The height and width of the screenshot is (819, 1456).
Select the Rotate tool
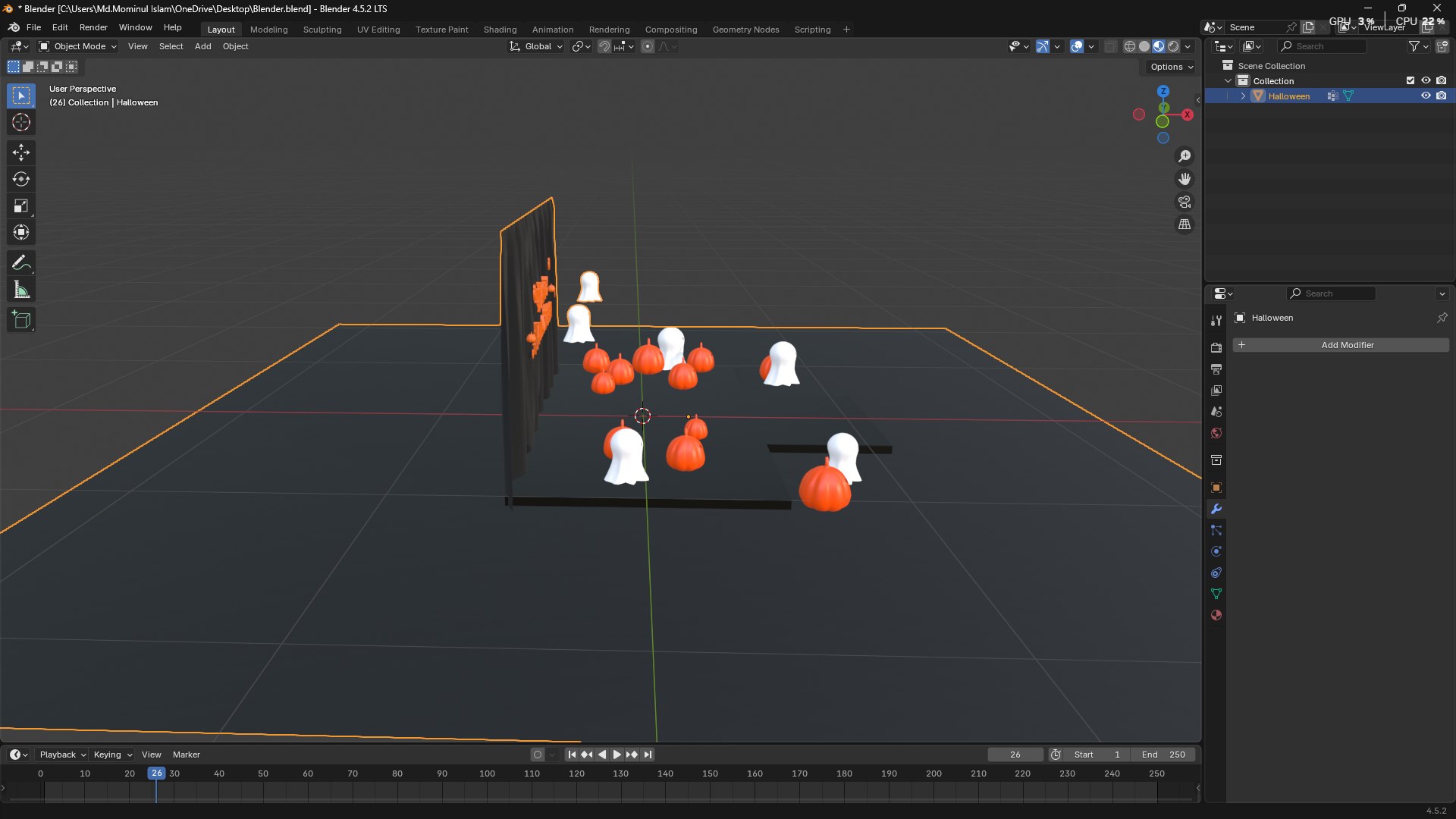(21, 179)
